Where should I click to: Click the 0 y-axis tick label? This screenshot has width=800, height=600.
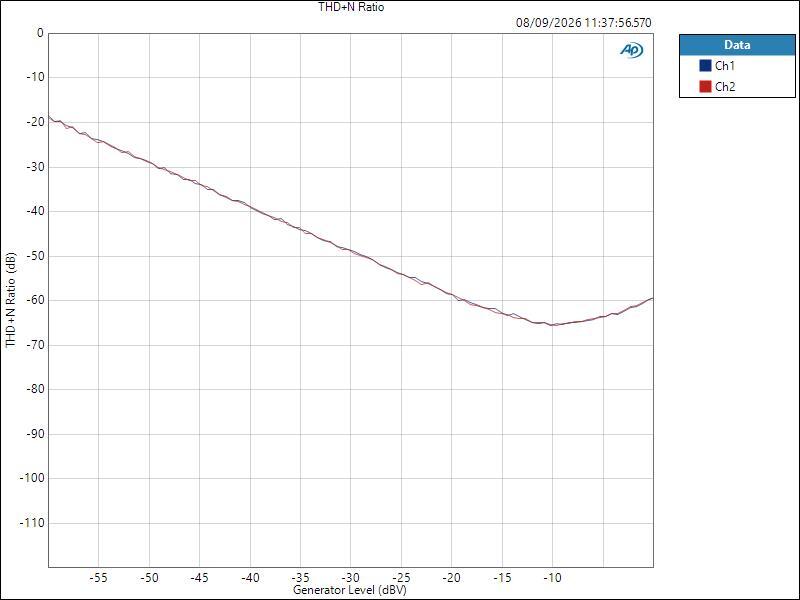coord(40,33)
